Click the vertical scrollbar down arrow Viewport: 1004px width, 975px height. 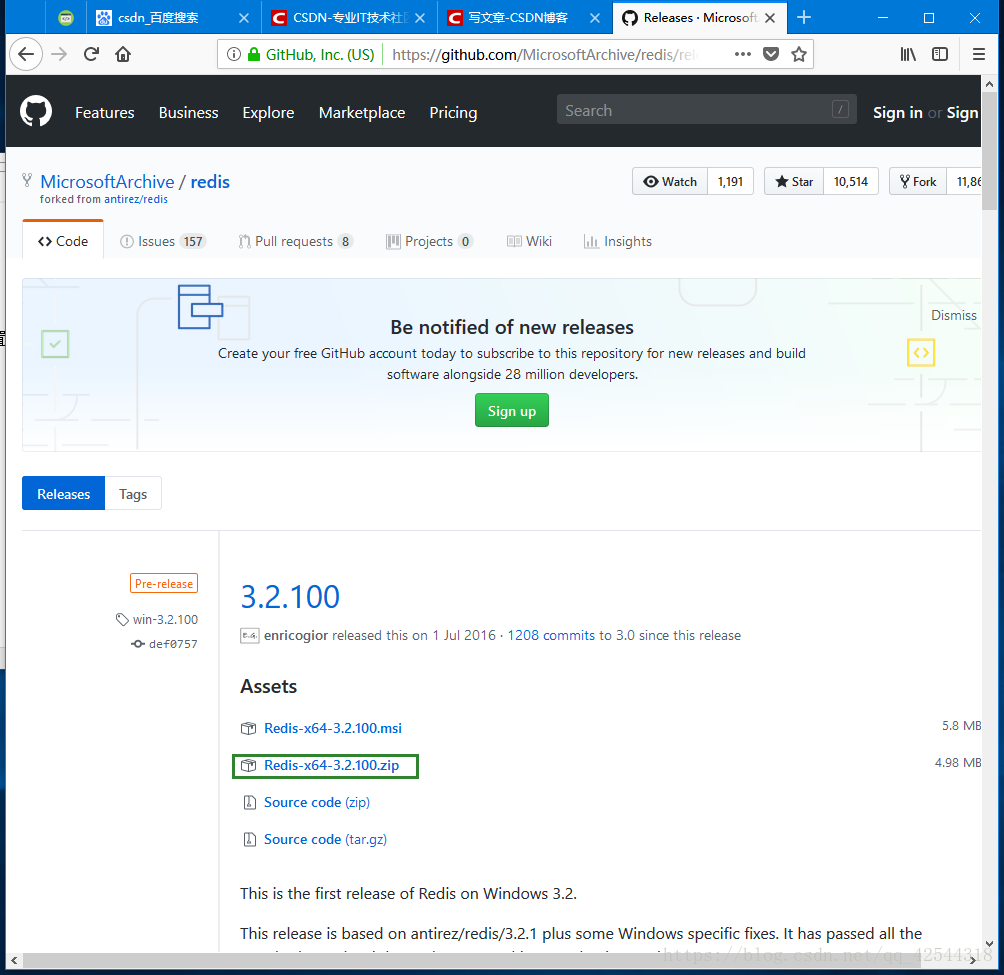click(x=989, y=944)
